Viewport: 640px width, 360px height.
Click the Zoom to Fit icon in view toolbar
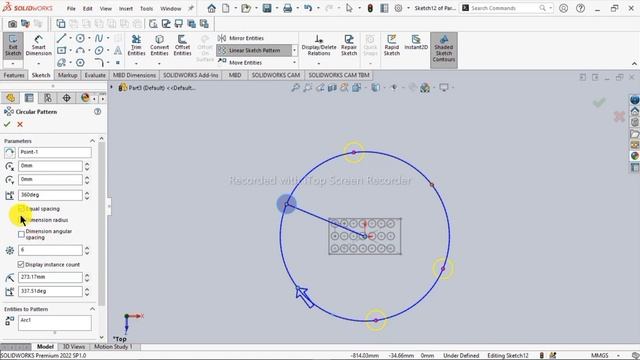(x=296, y=87)
